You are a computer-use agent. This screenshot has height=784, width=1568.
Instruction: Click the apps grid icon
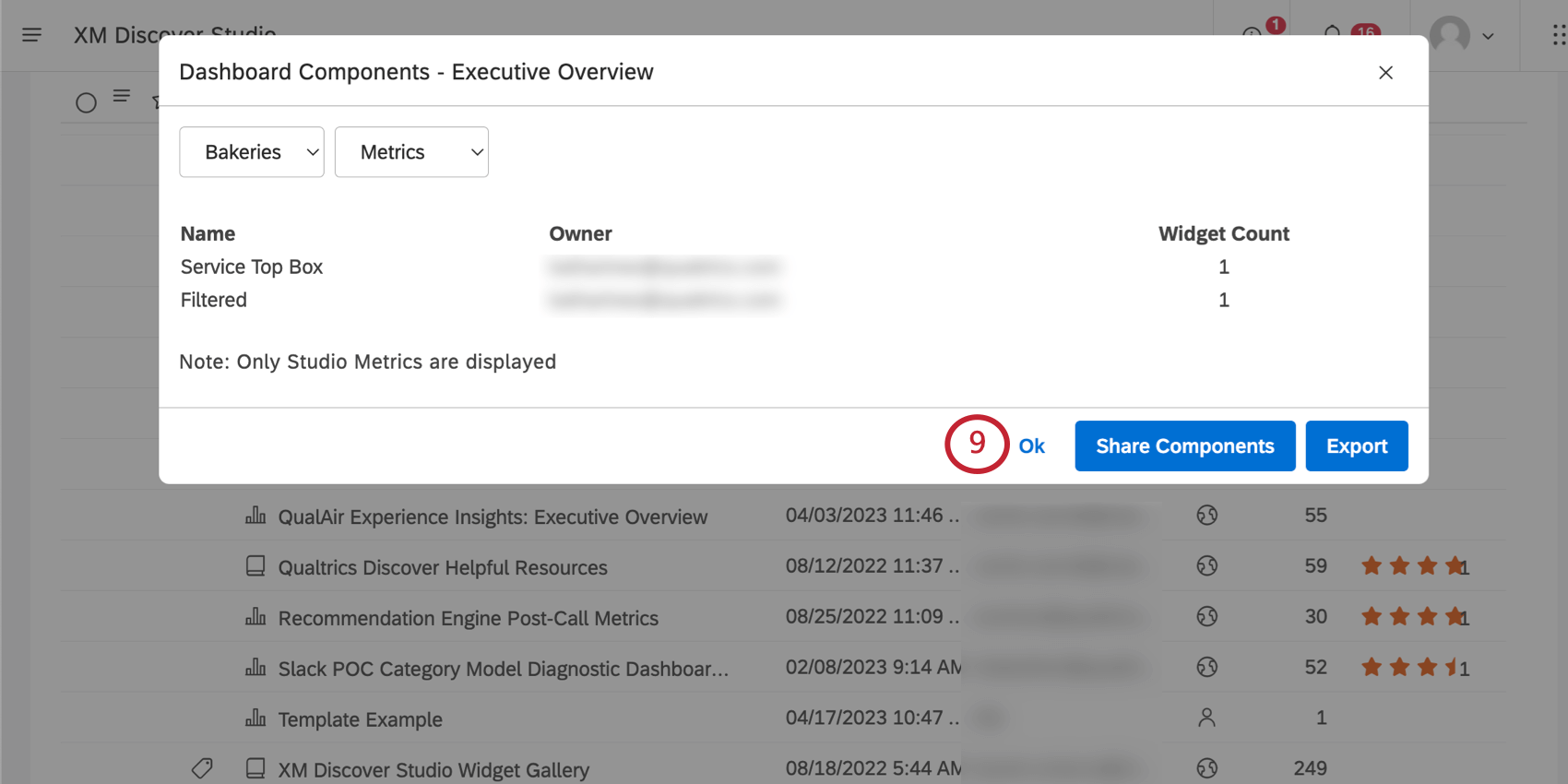click(1558, 35)
